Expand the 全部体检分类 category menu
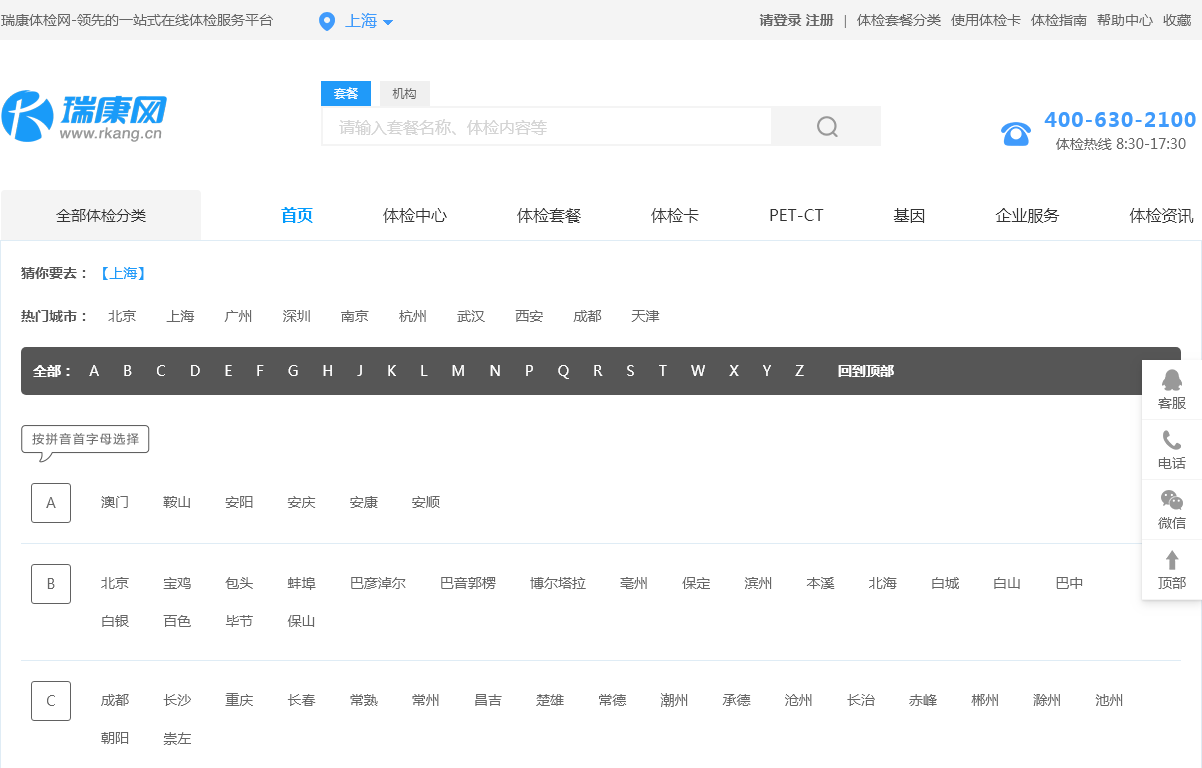 click(x=101, y=215)
